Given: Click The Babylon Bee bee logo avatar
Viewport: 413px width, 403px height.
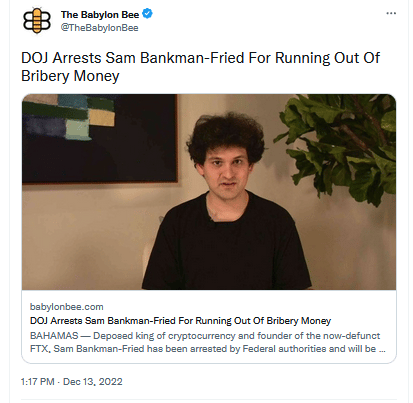Looking at the screenshot, I should click(x=37, y=21).
